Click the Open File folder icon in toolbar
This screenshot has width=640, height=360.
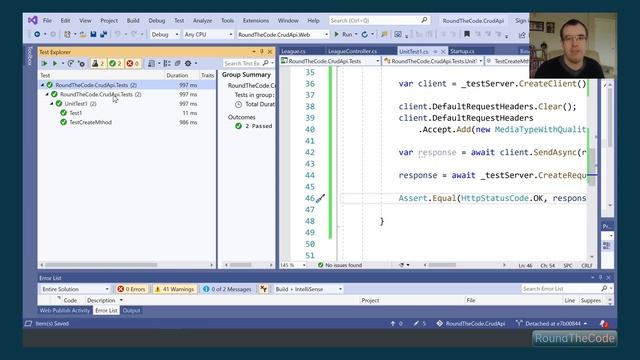[83, 34]
